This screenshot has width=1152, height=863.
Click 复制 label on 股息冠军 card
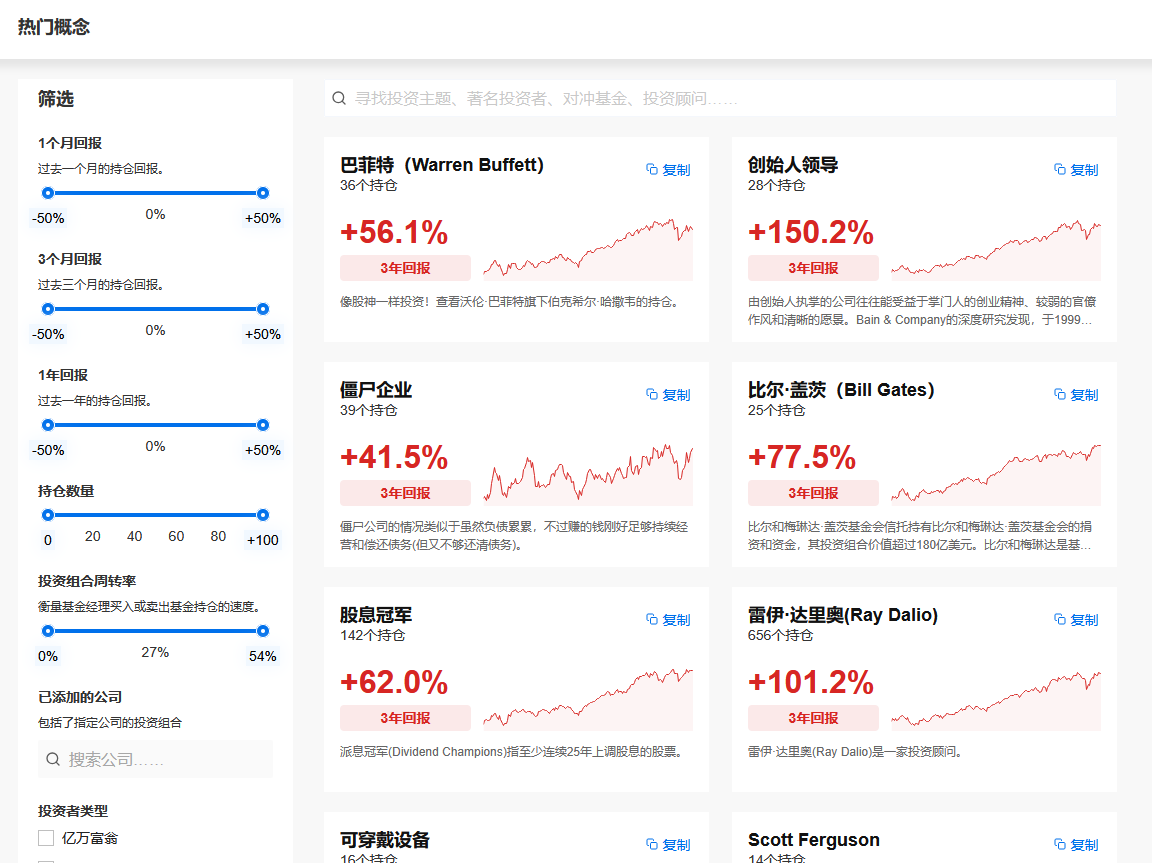676,620
